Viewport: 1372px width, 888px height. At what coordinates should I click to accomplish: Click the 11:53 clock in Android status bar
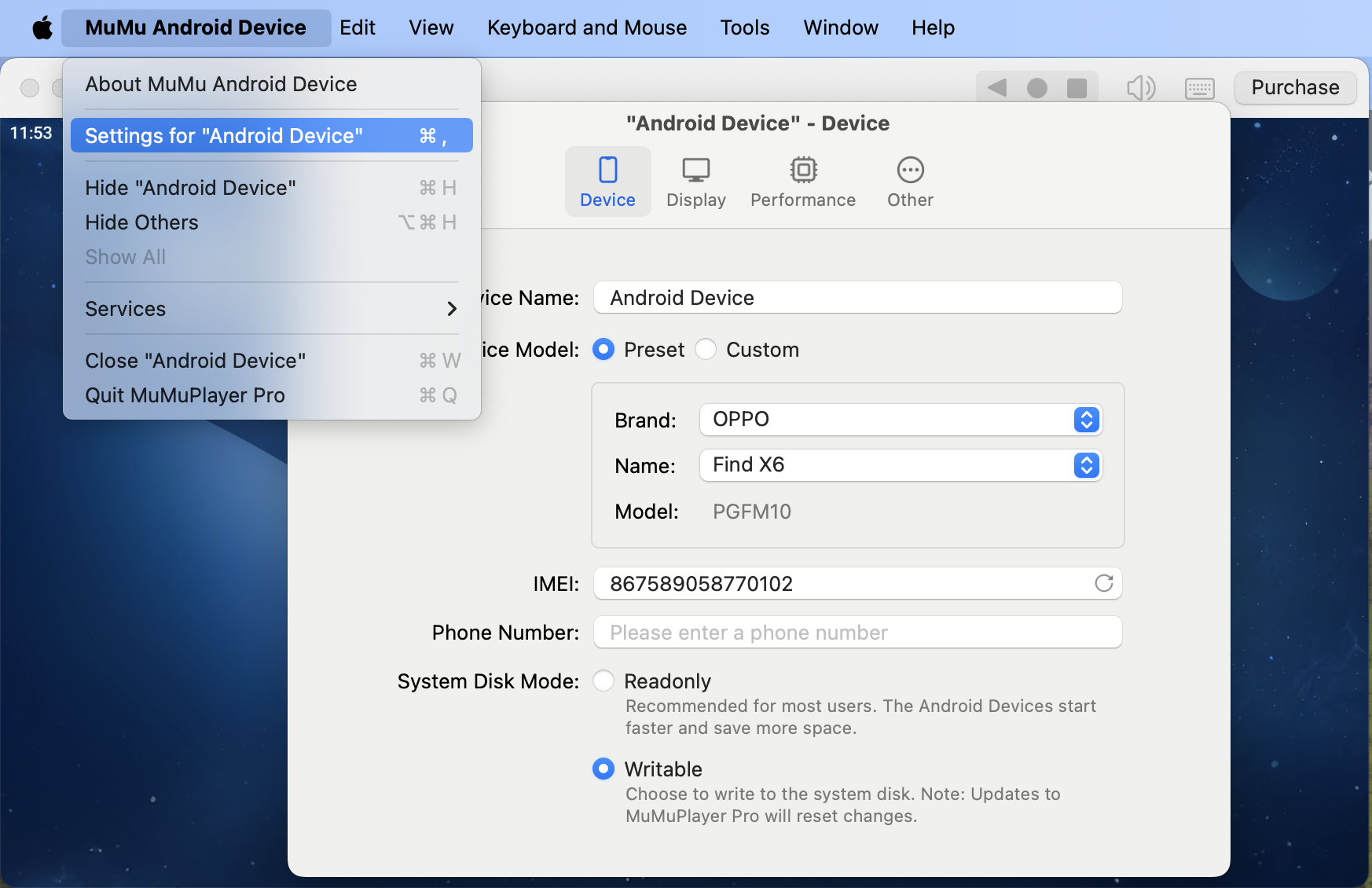tap(31, 133)
